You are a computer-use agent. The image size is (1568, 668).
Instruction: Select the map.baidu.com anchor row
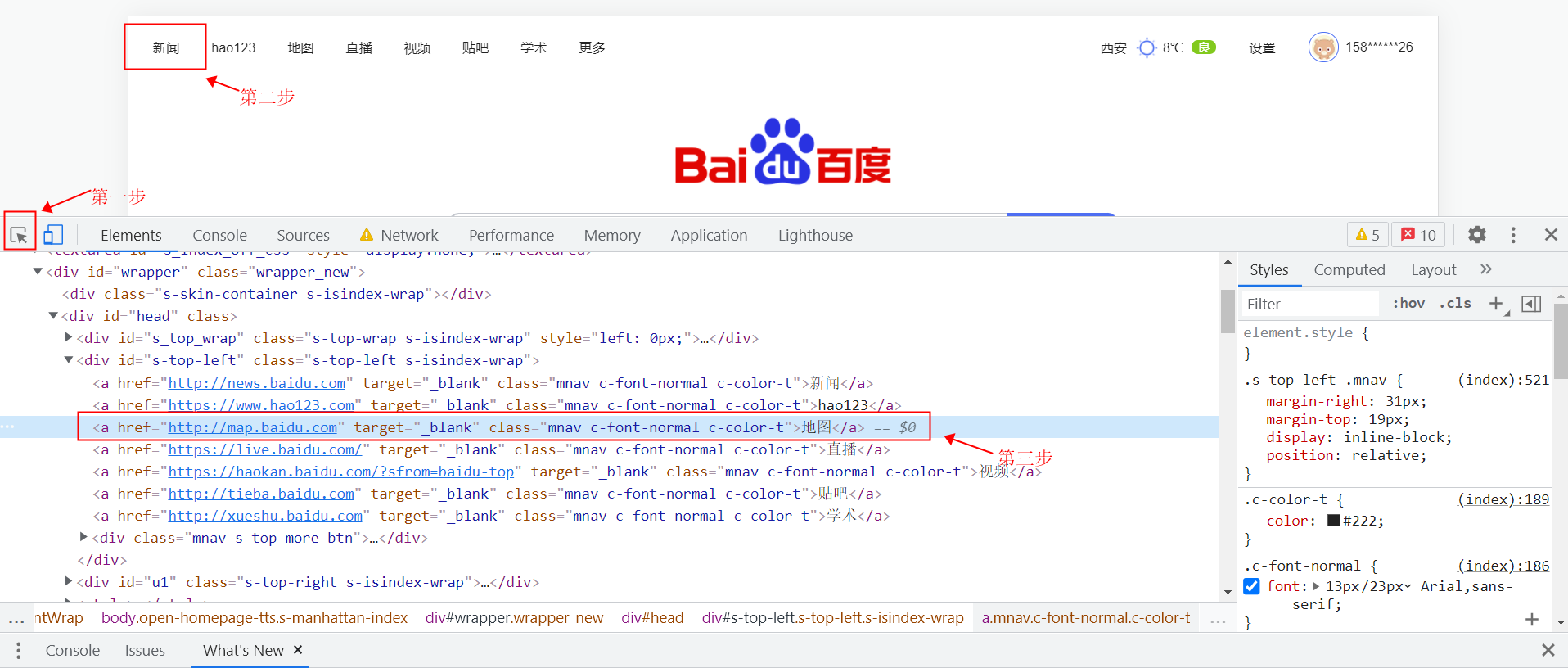pyautogui.click(x=610, y=427)
